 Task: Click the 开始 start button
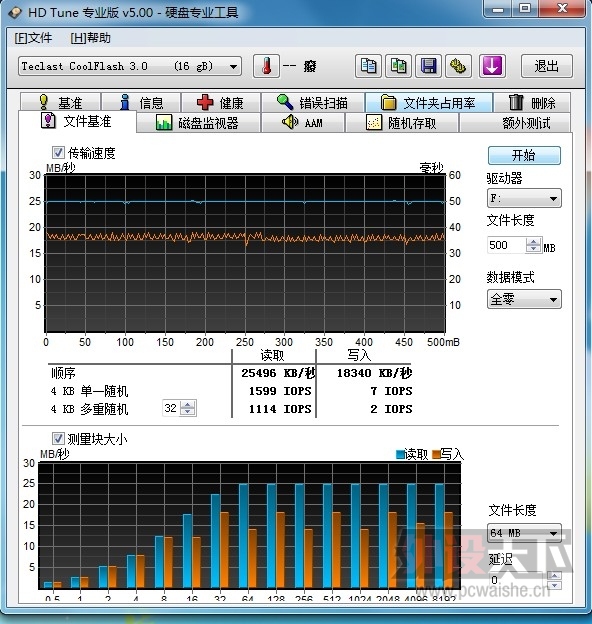tap(524, 155)
